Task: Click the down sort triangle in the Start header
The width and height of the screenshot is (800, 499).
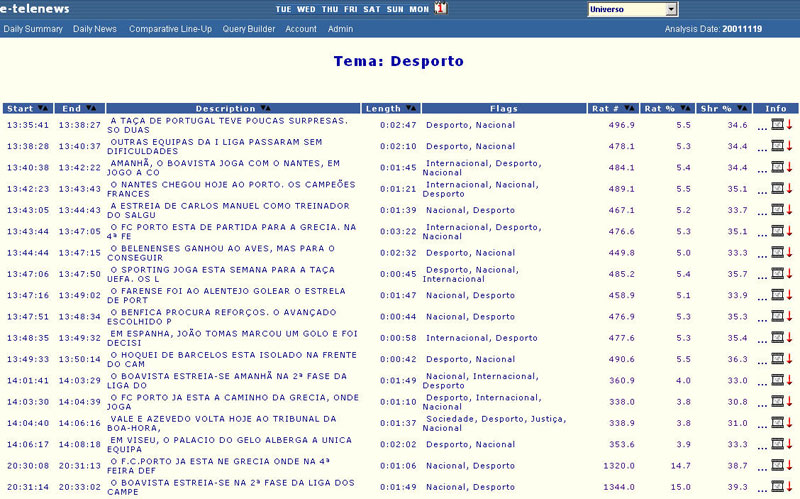Action: [x=40, y=108]
